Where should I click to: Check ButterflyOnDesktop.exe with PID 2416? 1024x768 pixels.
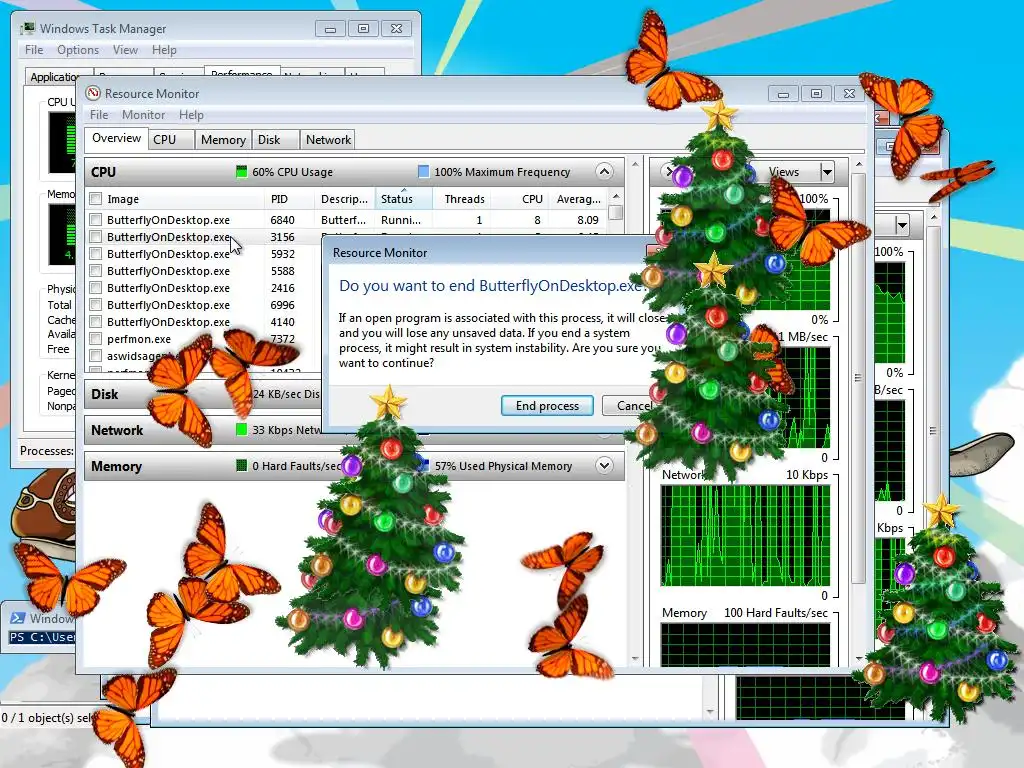click(x=95, y=287)
